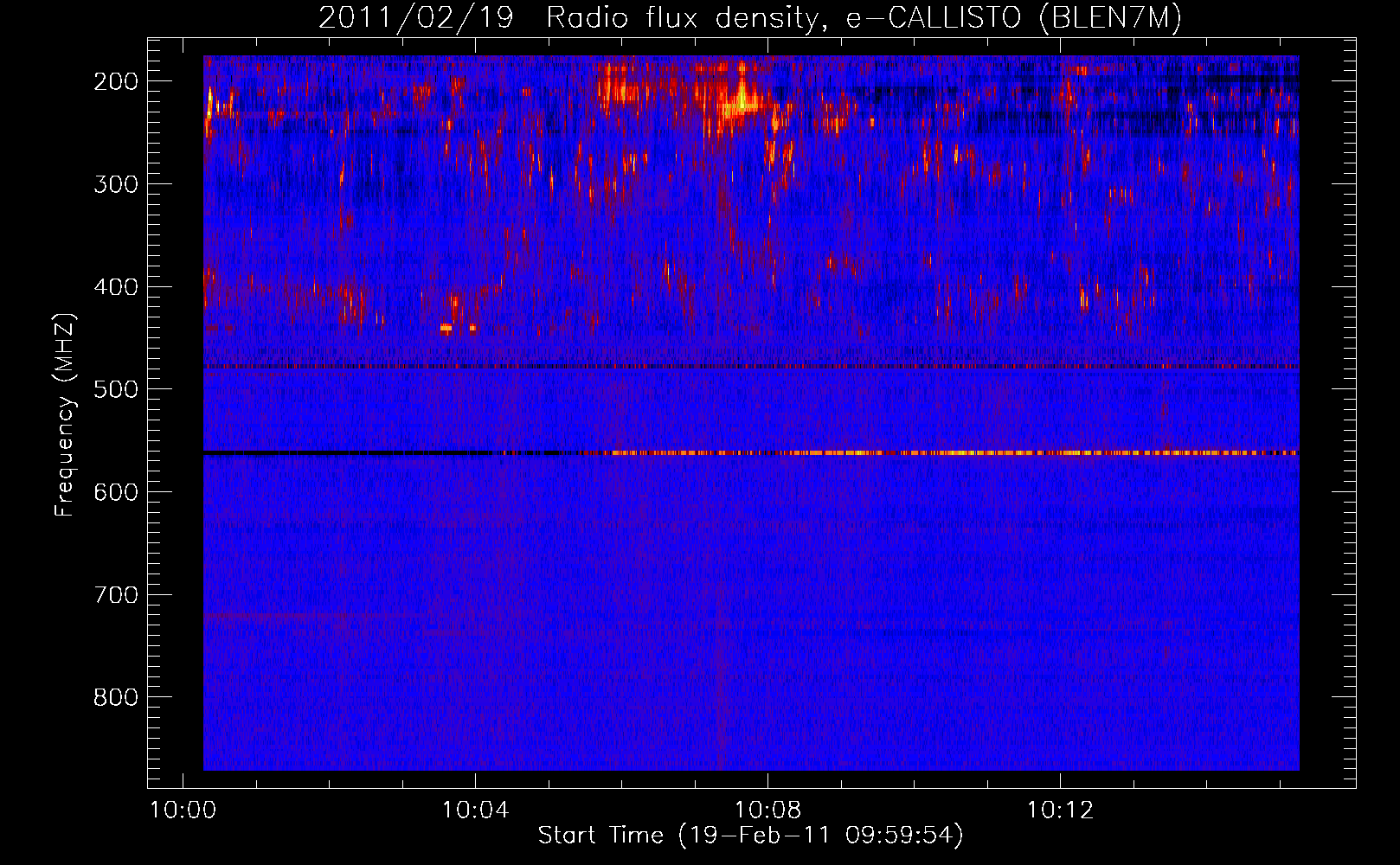The height and width of the screenshot is (865, 1400).
Task: Click the '10:12' time tick label
Action: click(x=1060, y=811)
